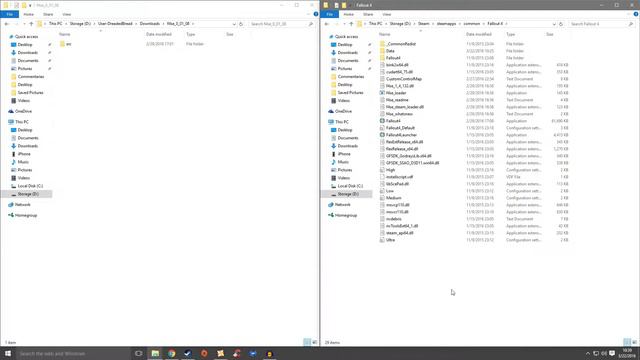The width and height of the screenshot is (640, 360).
Task: Open address bar history dropdown in left window
Action: (x=234, y=24)
